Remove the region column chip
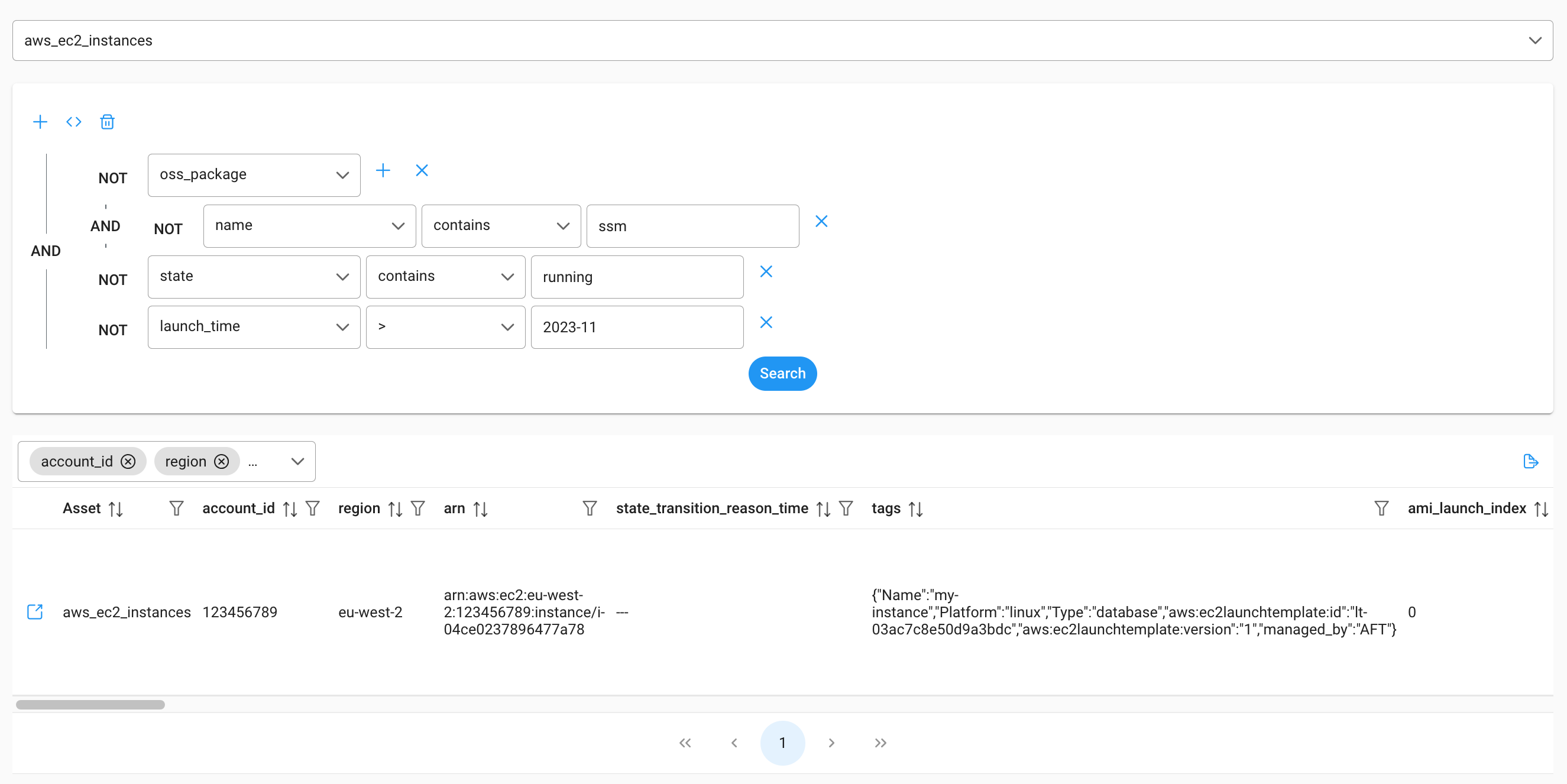The width and height of the screenshot is (1567, 784). [222, 462]
